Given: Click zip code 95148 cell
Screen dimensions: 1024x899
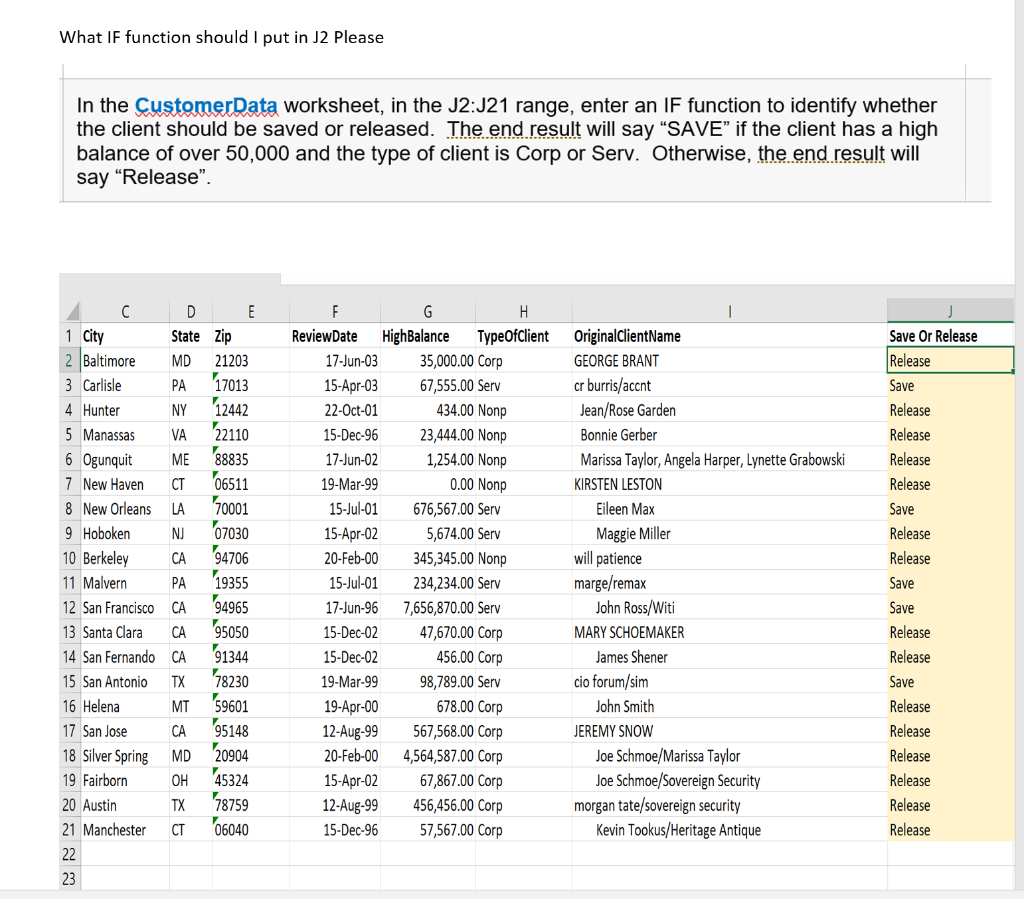Looking at the screenshot, I should (x=251, y=731).
